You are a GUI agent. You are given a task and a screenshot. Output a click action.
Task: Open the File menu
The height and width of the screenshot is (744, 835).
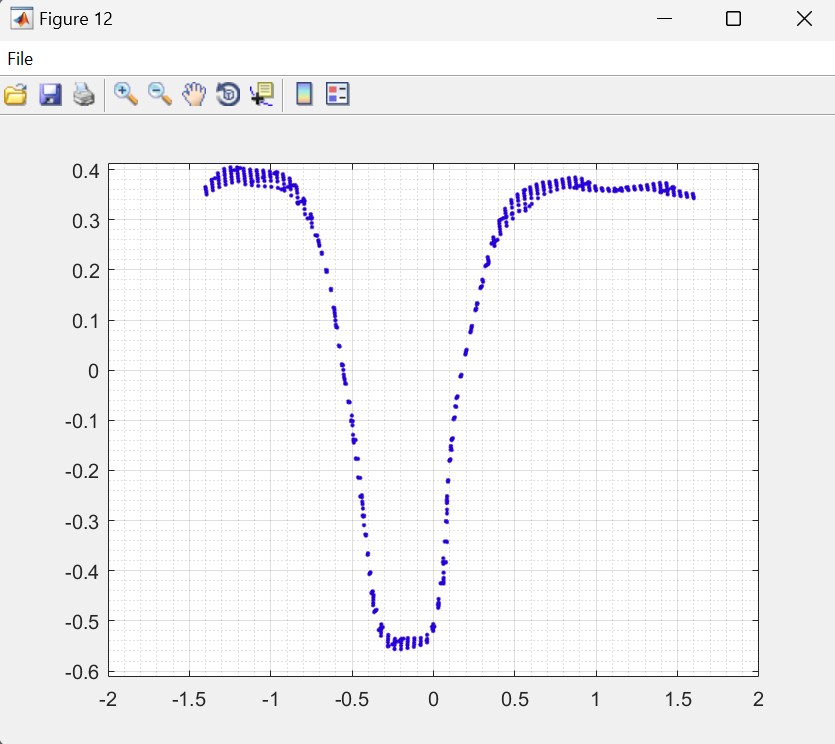pyautogui.click(x=20, y=59)
